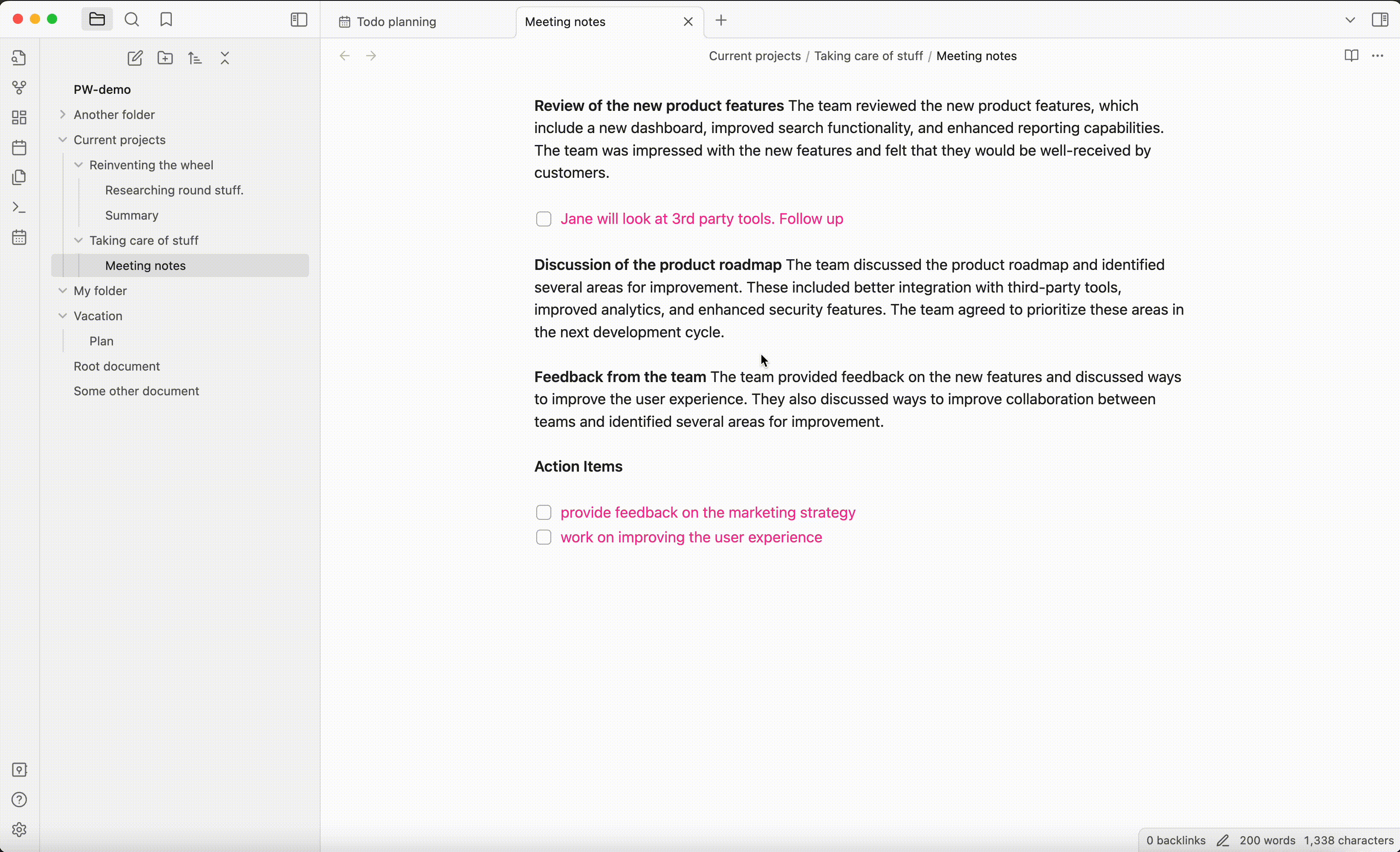Collapse all folders icon

click(225, 58)
